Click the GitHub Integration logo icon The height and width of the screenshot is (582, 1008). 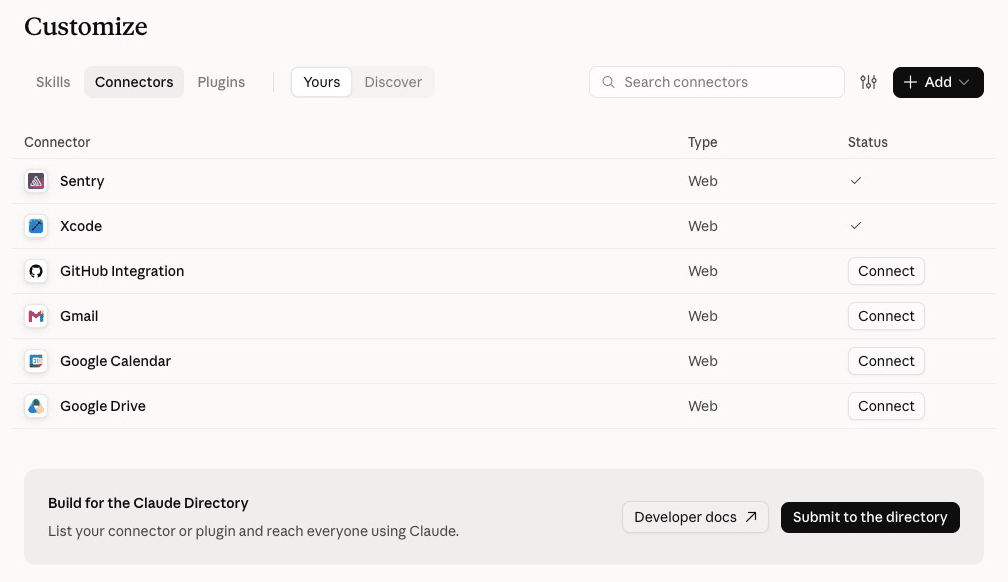[x=36, y=271]
